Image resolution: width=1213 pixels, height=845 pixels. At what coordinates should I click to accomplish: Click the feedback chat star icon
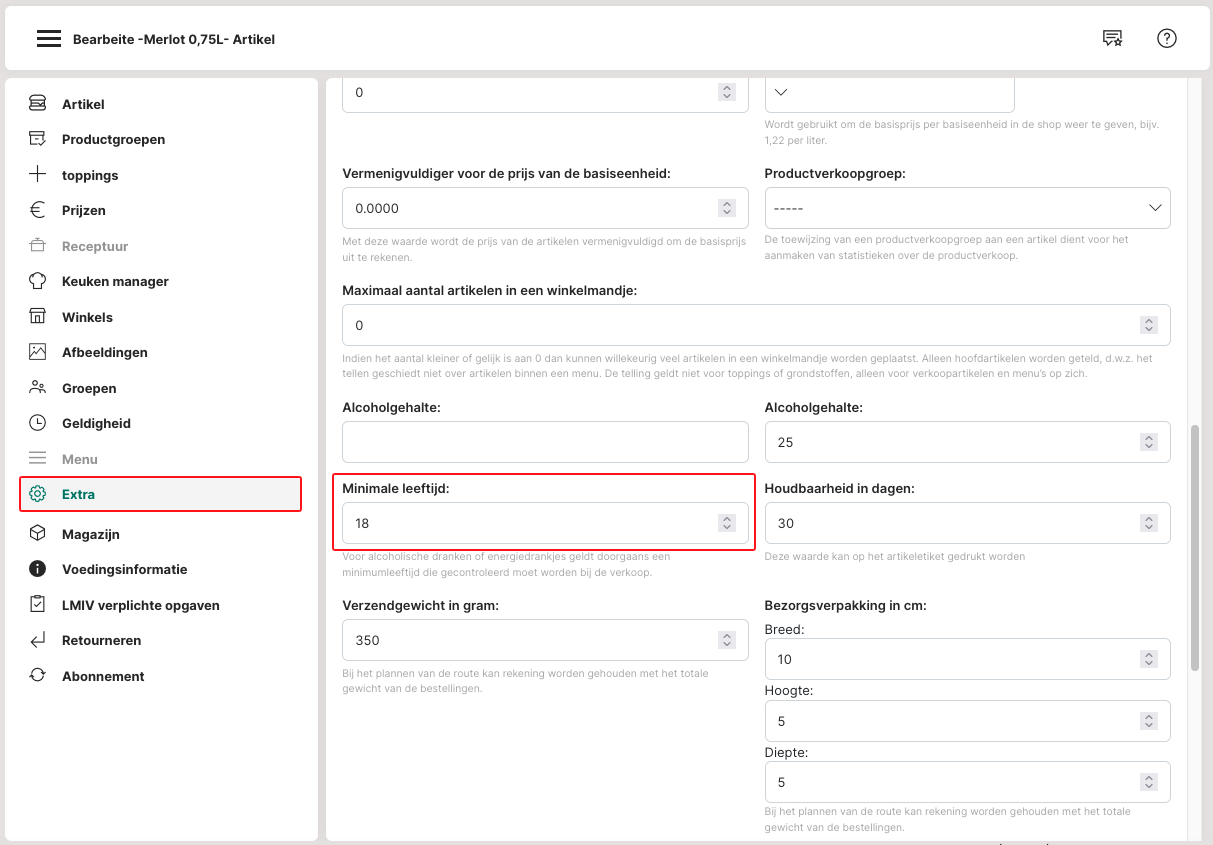1112,39
